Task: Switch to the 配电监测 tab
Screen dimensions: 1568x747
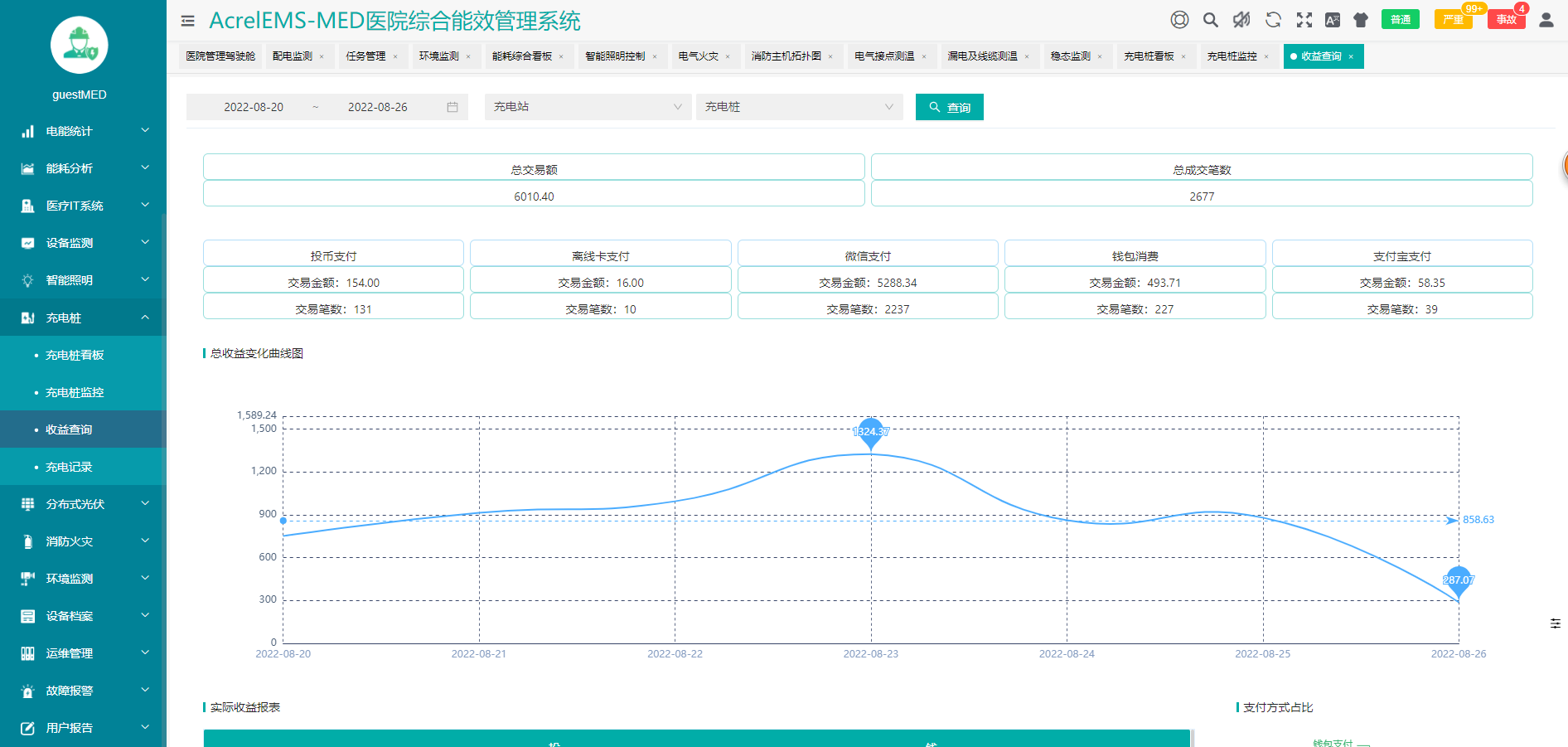Action: 294,56
